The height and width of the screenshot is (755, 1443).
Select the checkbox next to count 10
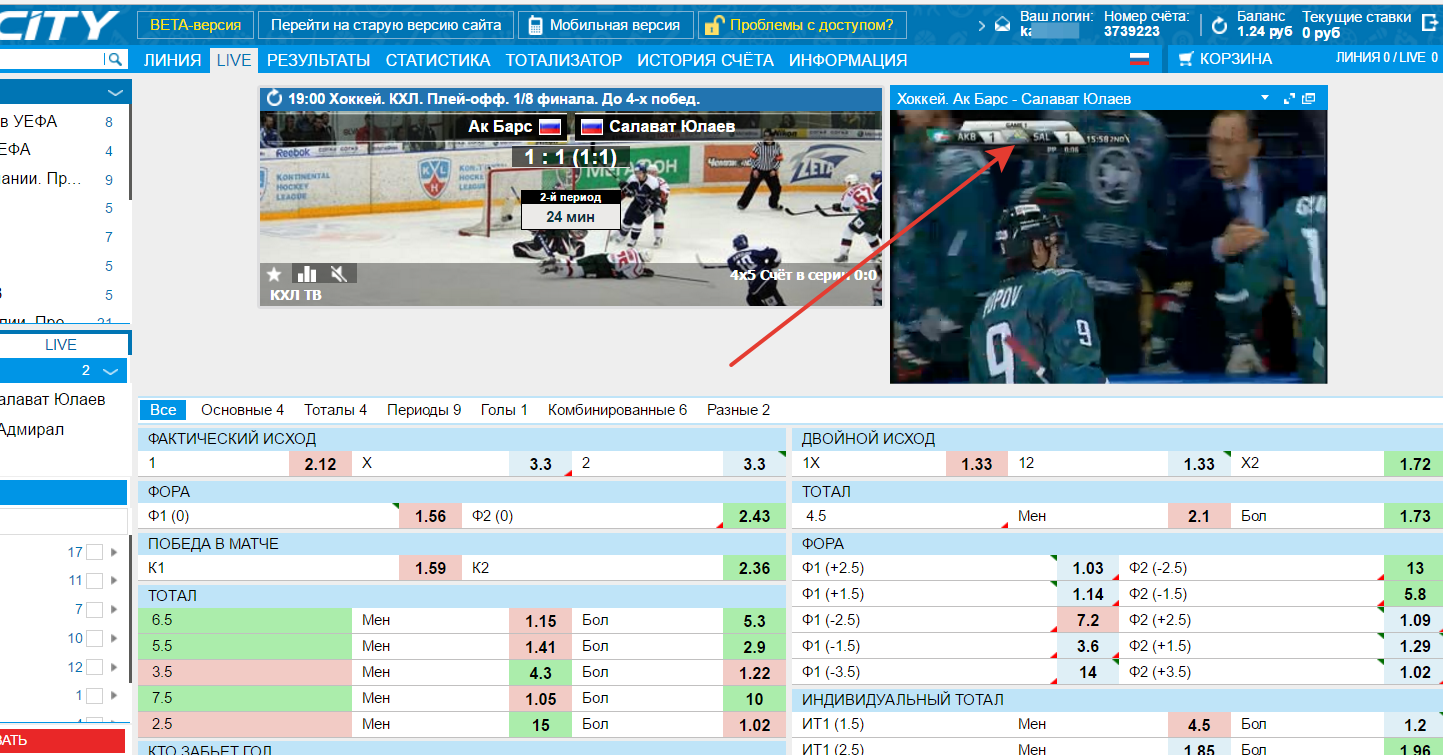[x=95, y=638]
